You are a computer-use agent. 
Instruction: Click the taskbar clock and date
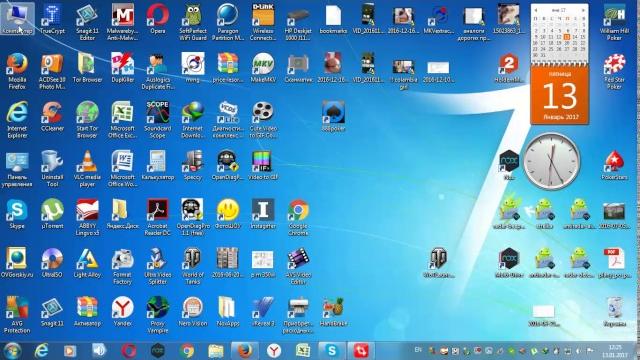point(614,351)
